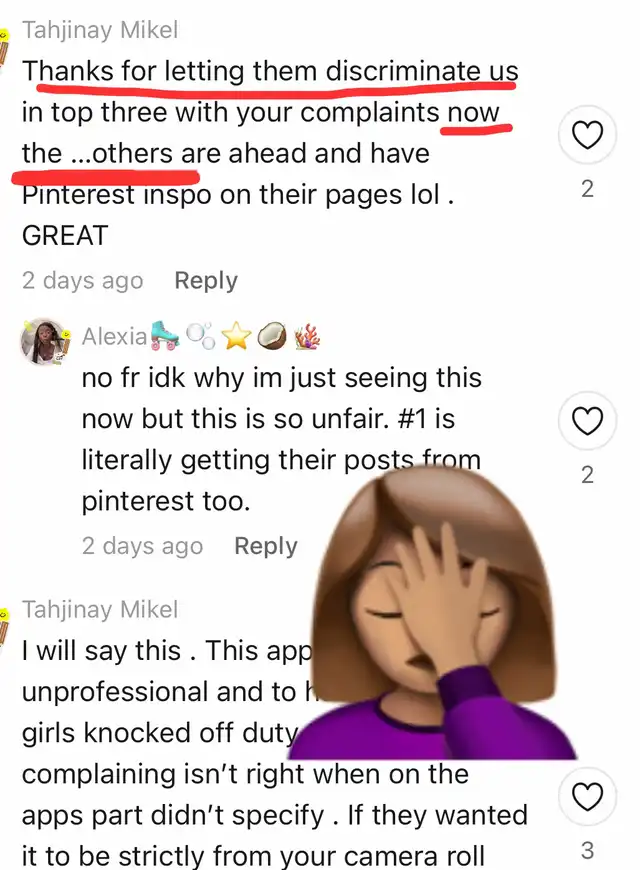Like the comment about the app being unprofessional
The width and height of the screenshot is (640, 870).
587,797
